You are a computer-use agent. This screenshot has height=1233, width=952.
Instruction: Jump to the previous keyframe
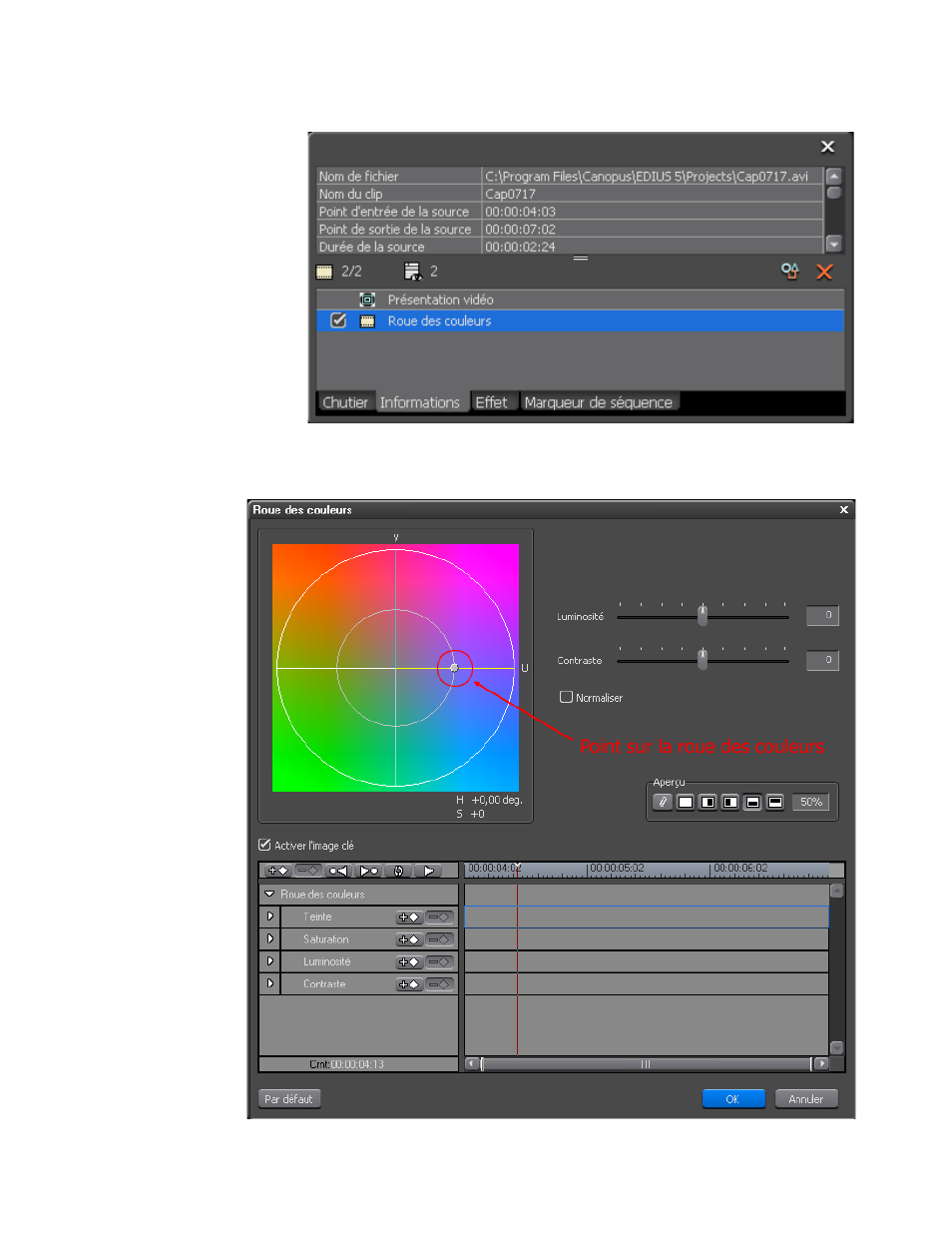pos(337,871)
